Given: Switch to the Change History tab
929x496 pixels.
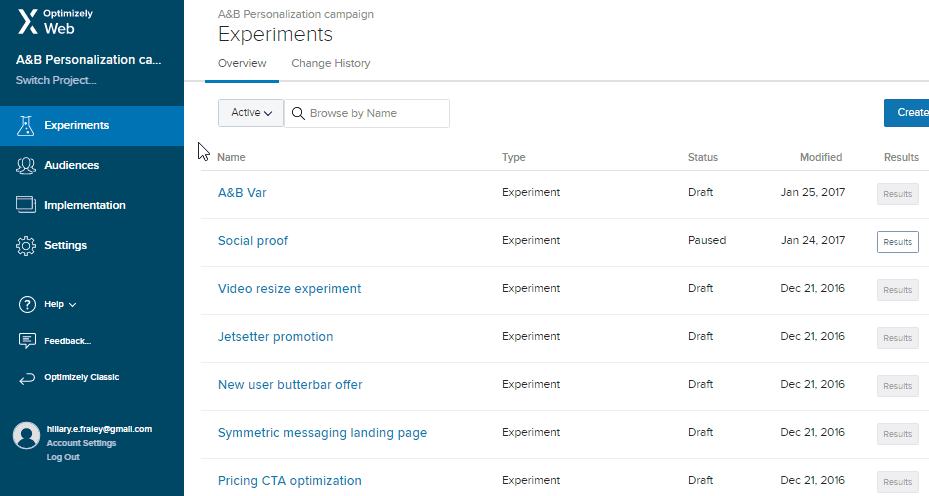Looking at the screenshot, I should tap(331, 63).
